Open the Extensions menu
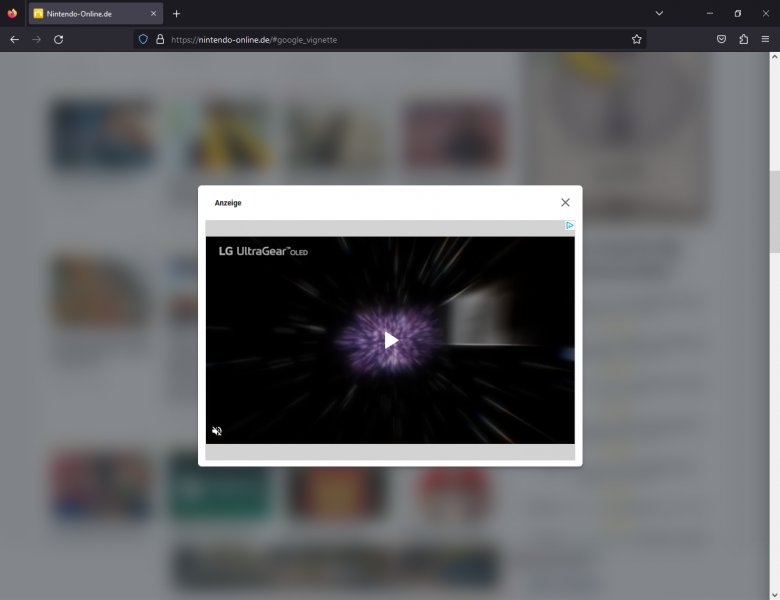780x600 pixels. click(x=743, y=39)
